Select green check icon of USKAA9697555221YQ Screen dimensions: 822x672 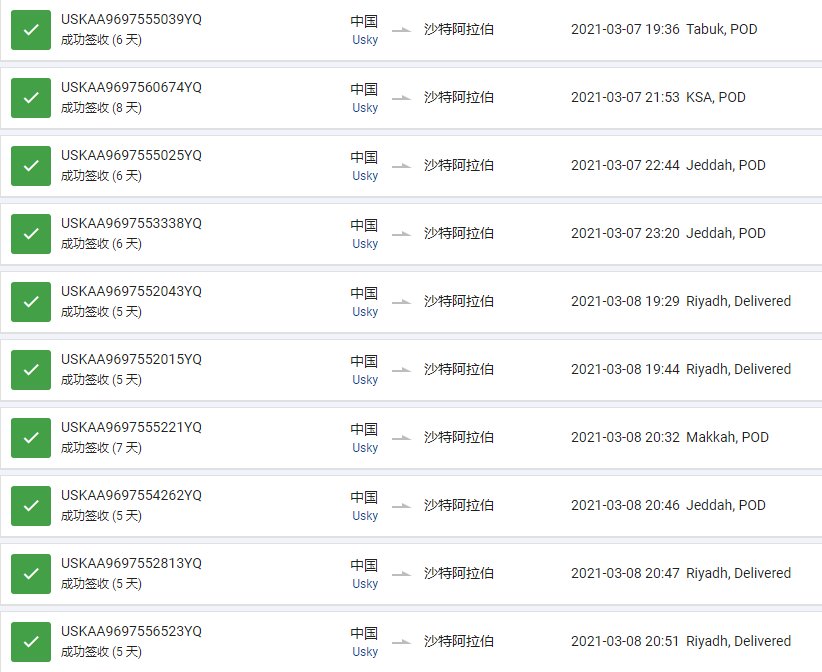coord(31,438)
